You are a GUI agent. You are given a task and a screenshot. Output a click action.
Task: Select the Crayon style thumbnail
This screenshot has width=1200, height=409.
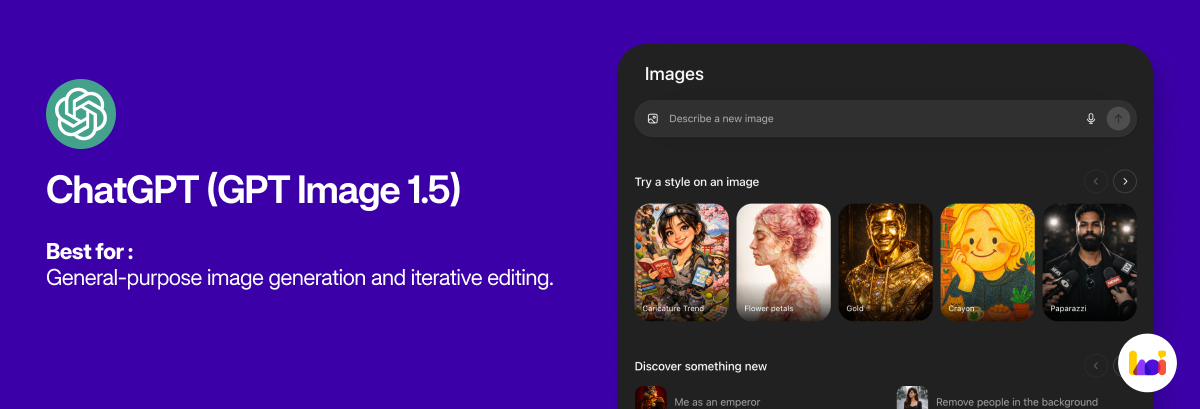pyautogui.click(x=988, y=262)
